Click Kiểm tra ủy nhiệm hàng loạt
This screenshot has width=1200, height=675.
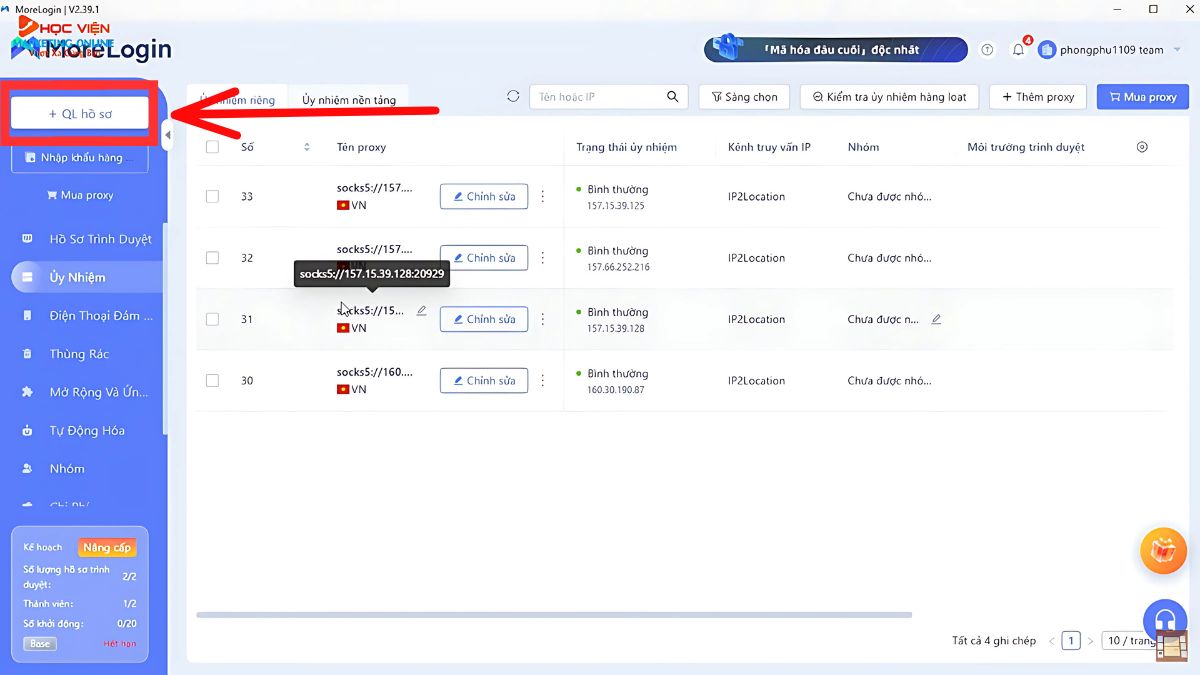[889, 97]
